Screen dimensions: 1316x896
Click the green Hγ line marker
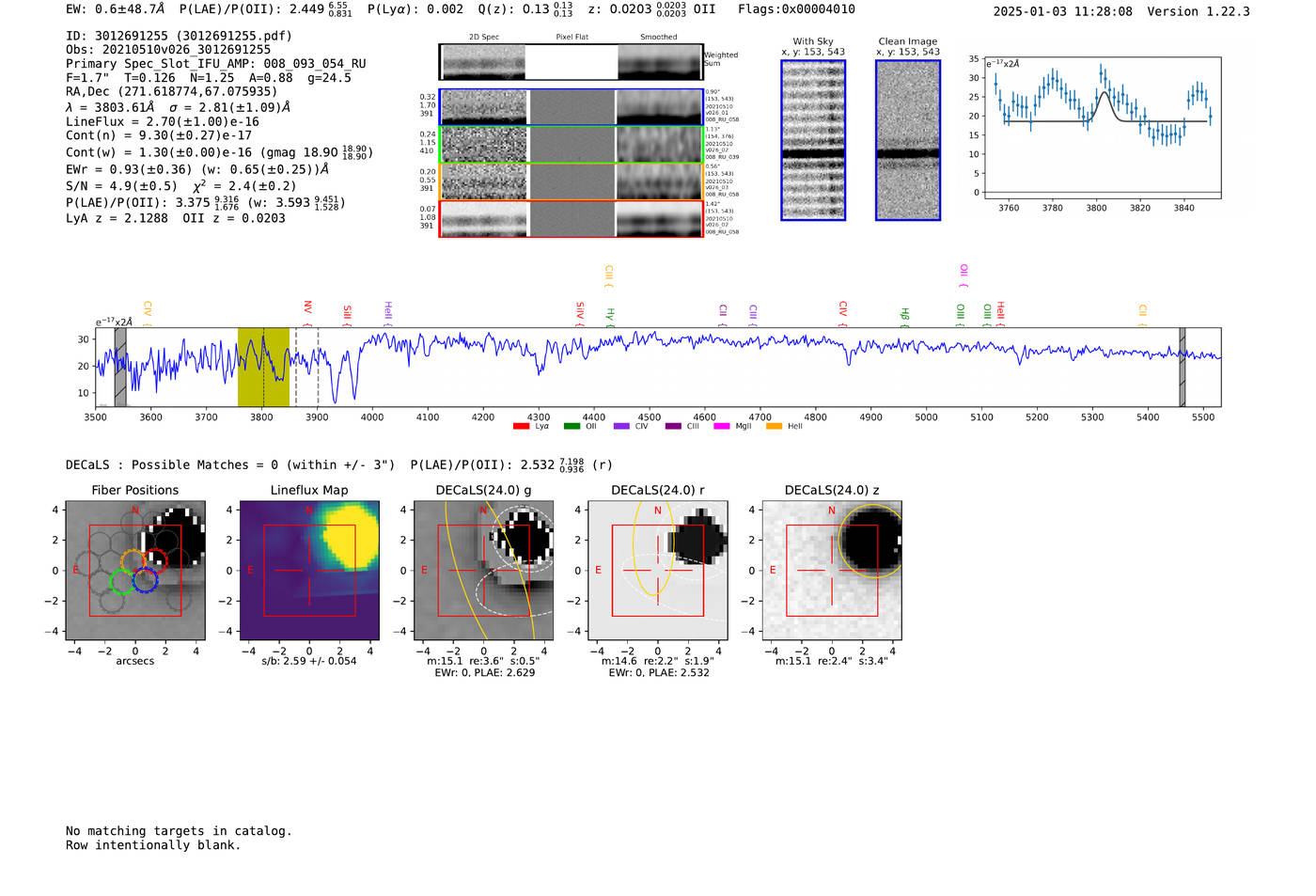[610, 317]
